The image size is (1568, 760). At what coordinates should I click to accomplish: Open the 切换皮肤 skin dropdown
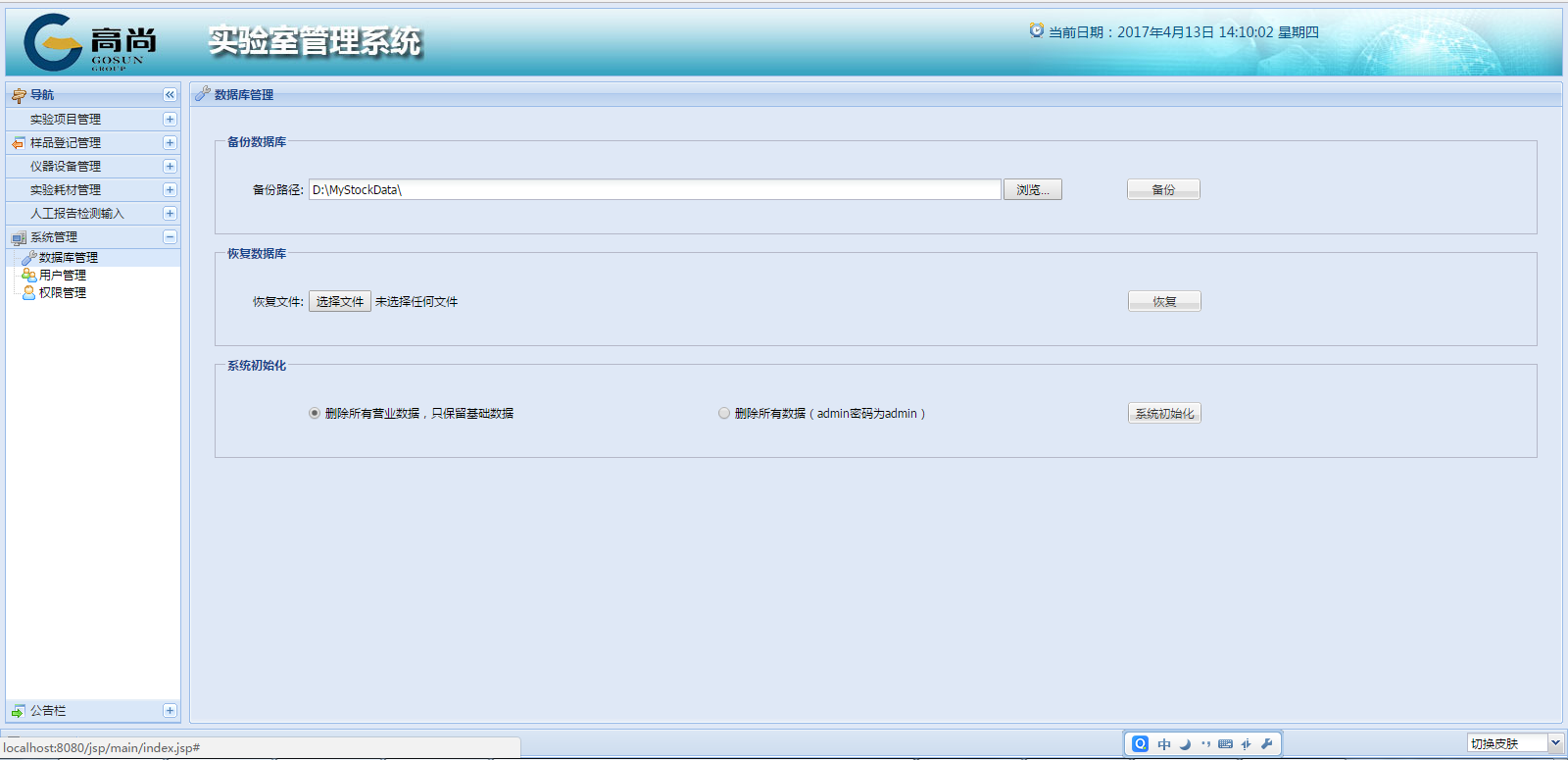click(x=1554, y=743)
